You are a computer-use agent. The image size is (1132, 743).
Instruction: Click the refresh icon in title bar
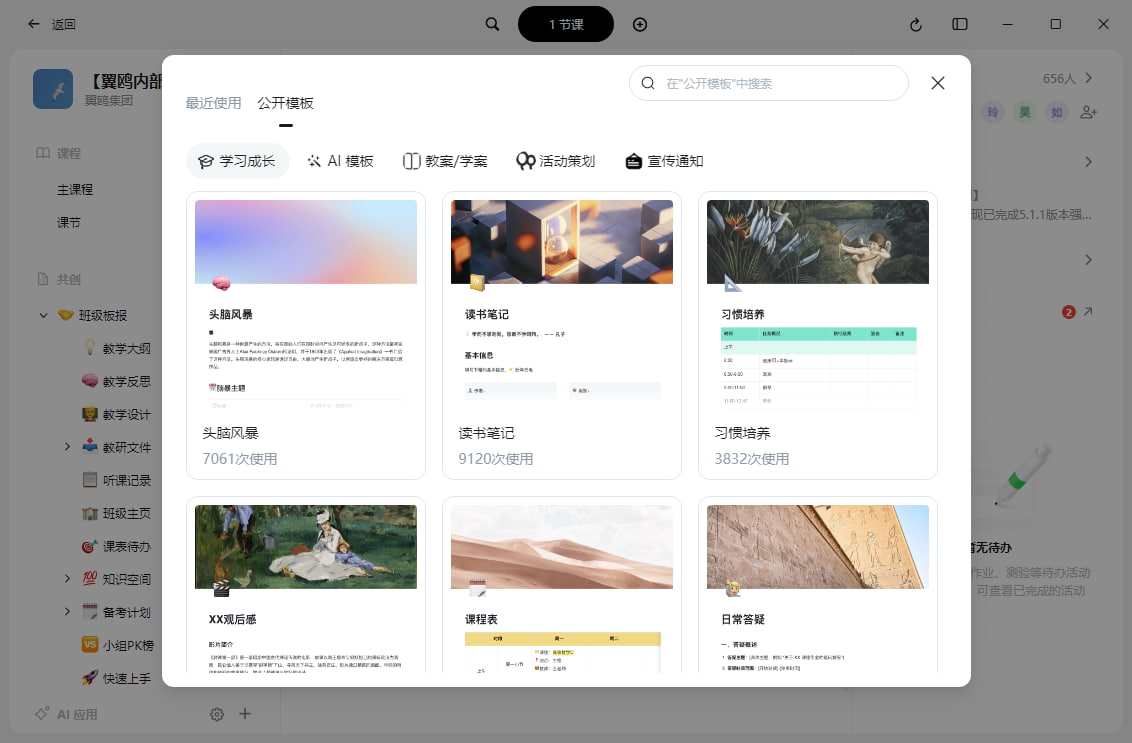tap(915, 25)
